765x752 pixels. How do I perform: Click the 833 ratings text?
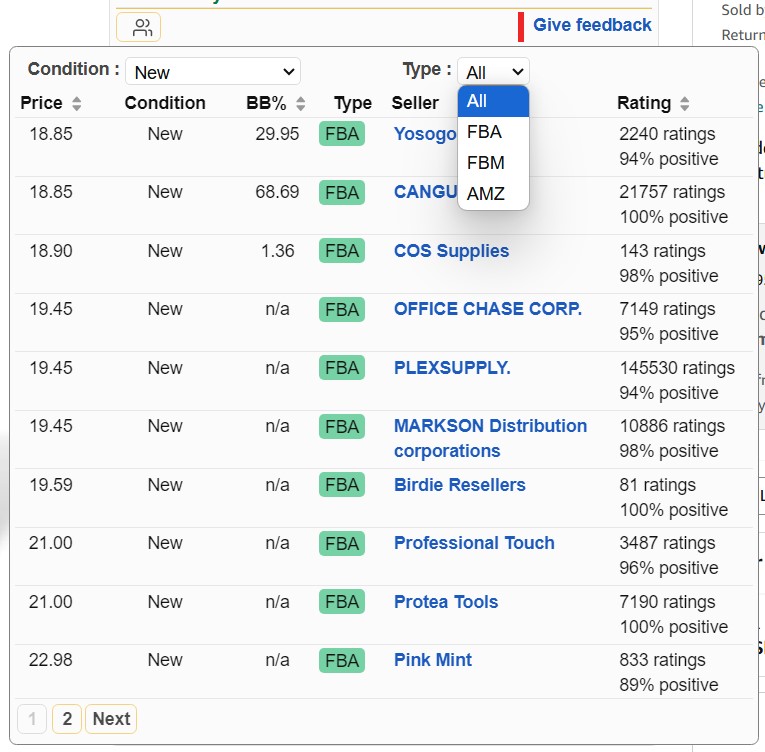[662, 660]
